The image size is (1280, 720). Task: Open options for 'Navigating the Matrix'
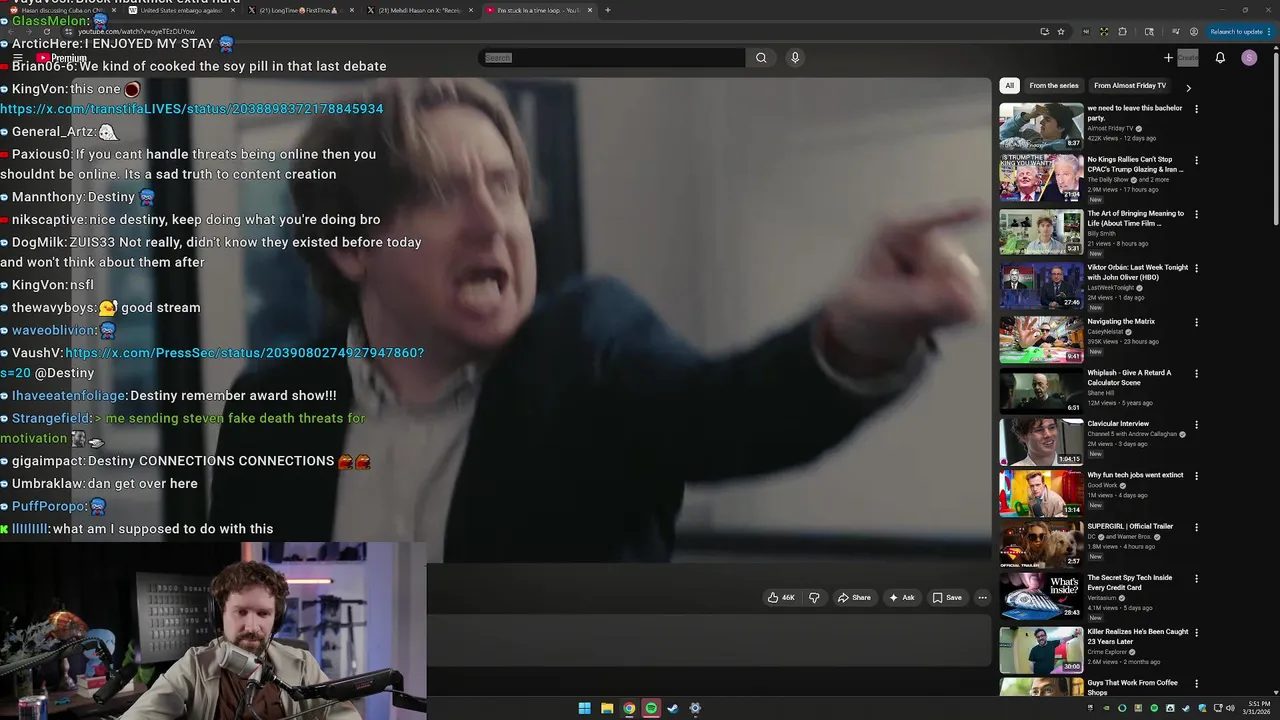click(x=1196, y=322)
